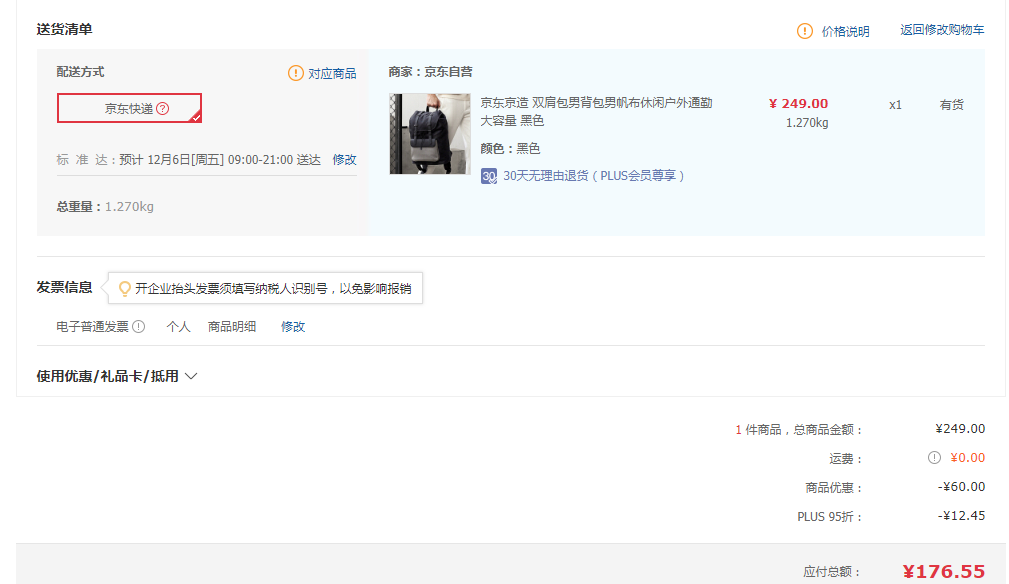Open the 对应商品 link
Viewport: 1009px width, 584px height.
(x=332, y=73)
